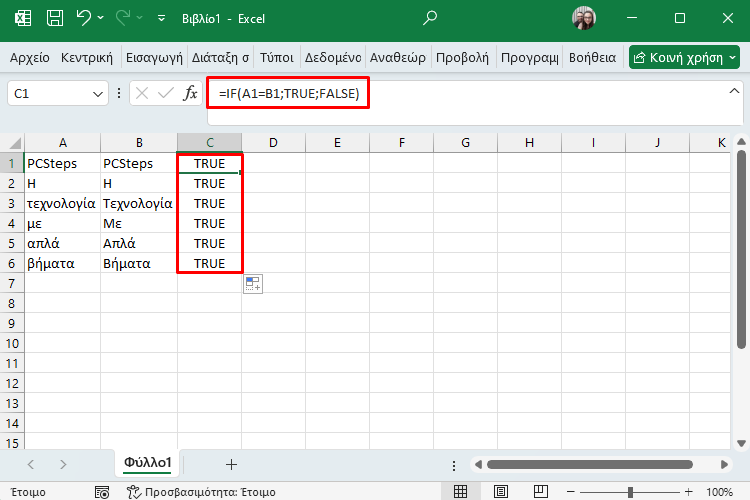This screenshot has height=500, width=750.
Task: Switch to the Τύποι ribbon tab
Action: [276, 57]
